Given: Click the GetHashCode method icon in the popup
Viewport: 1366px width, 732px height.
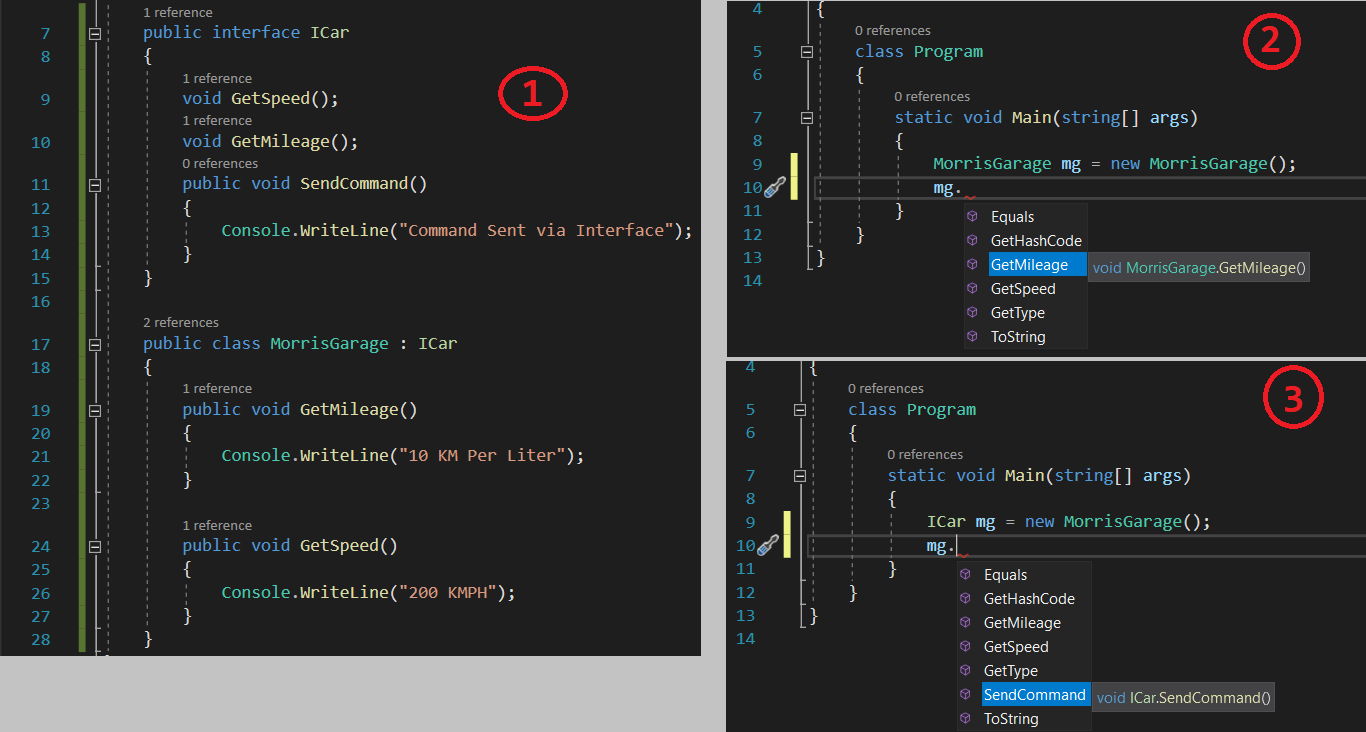Looking at the screenshot, I should point(970,240).
